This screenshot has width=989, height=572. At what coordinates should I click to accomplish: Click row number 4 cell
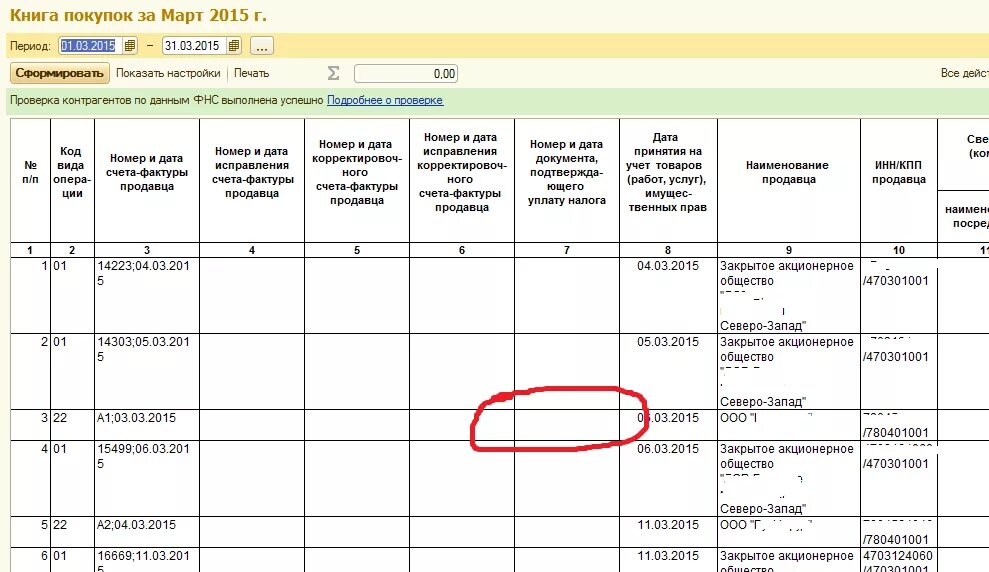coord(30,479)
